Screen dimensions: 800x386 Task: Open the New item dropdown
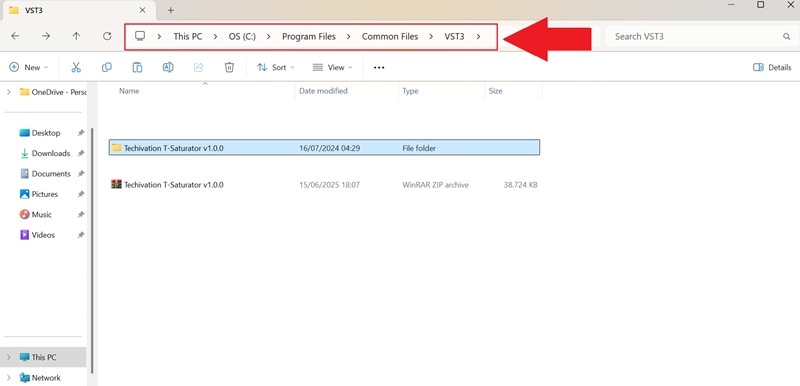point(29,67)
